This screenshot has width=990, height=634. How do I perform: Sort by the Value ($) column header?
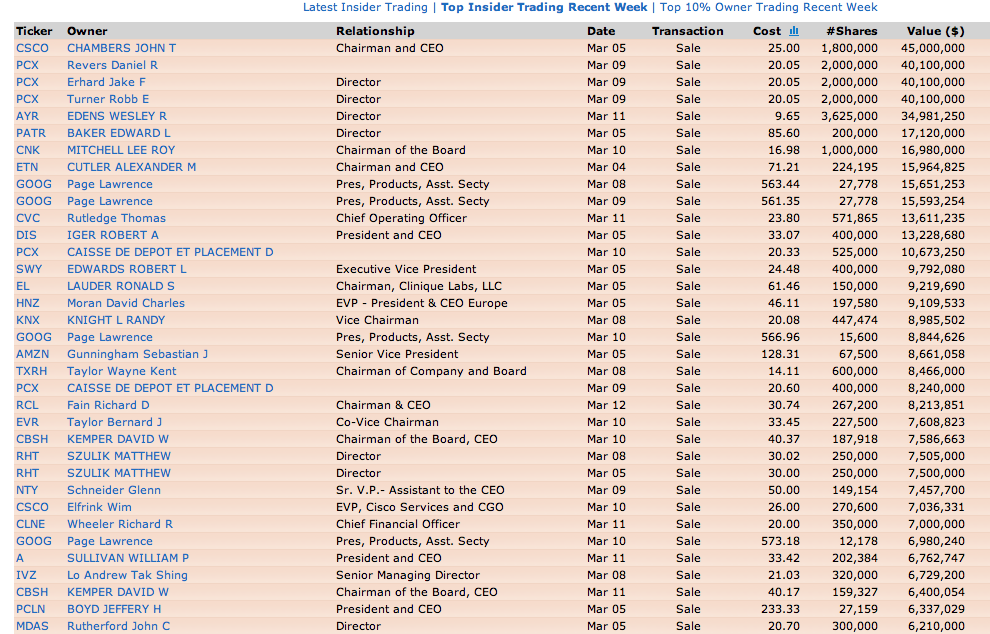point(936,31)
